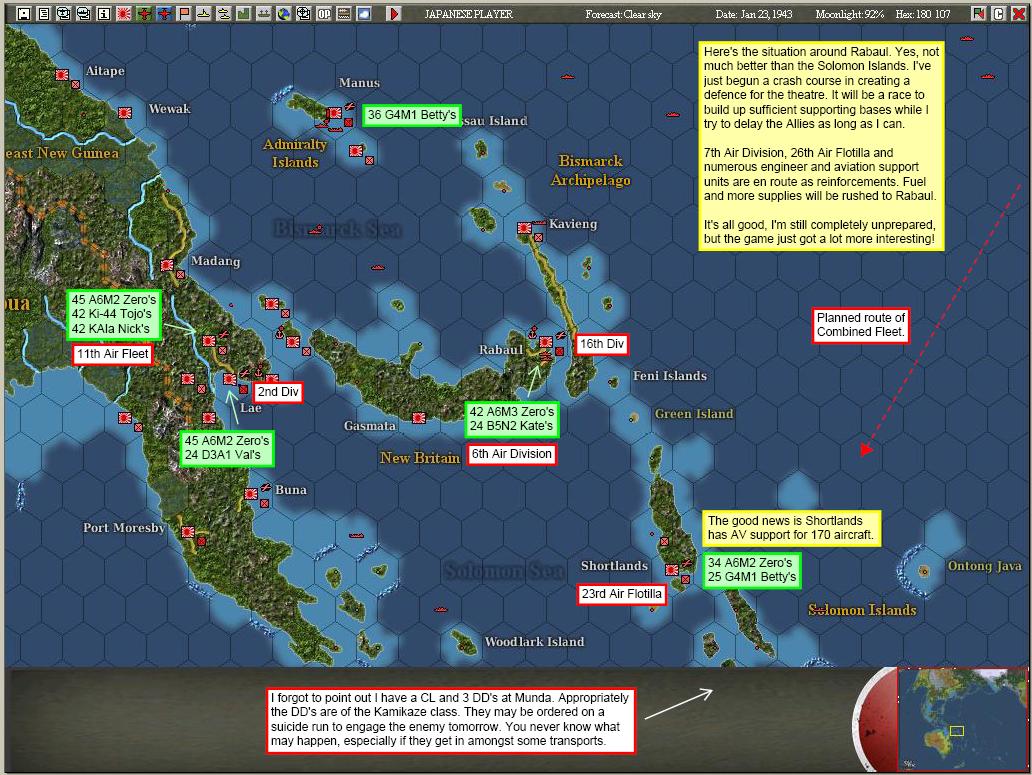Select the Madang base marker
This screenshot has width=1032, height=775.
coord(167,265)
